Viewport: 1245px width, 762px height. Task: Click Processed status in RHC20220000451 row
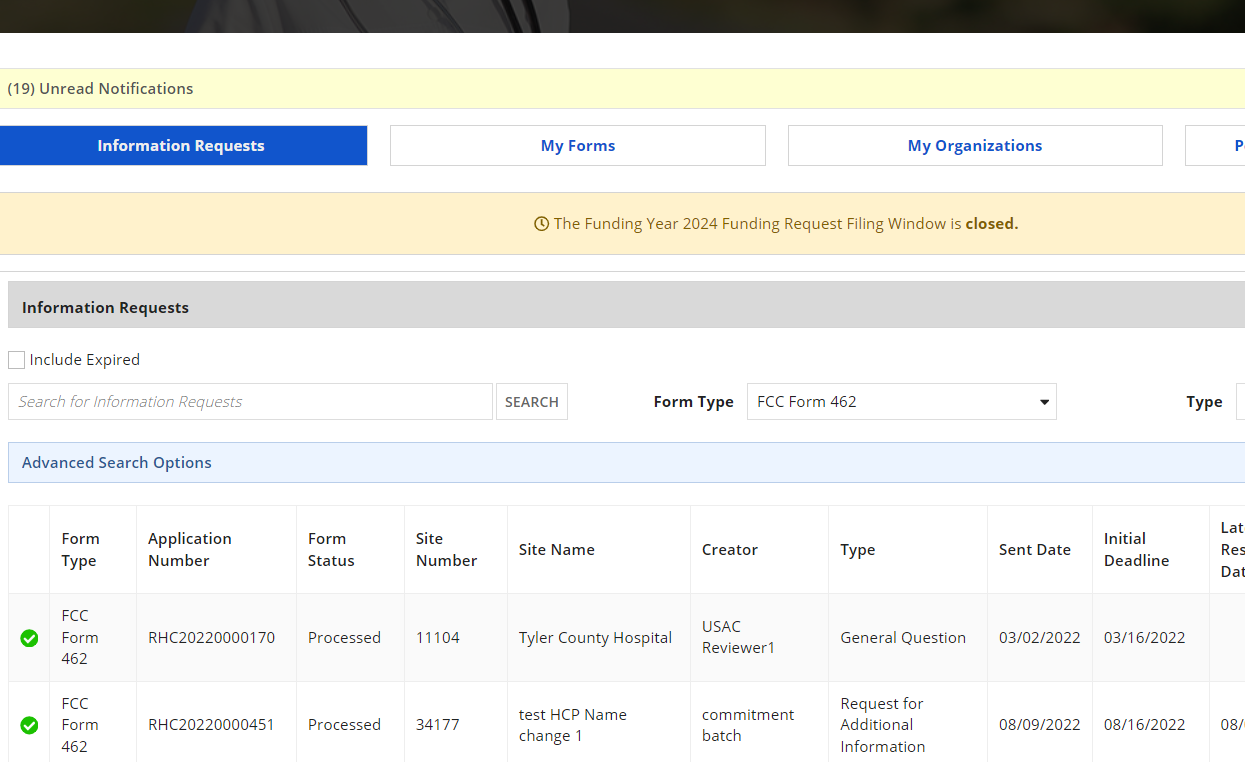click(344, 725)
